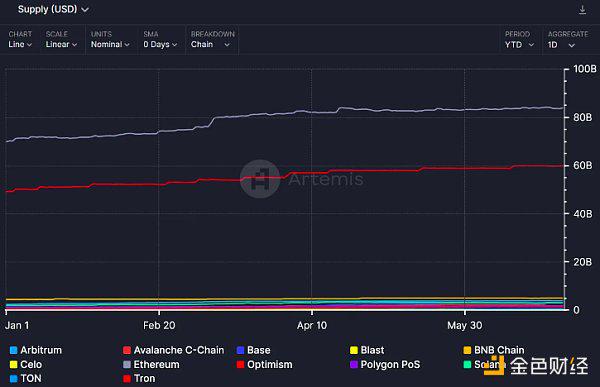Click the Optimism red legend icon
Screen dimensions: 600x387
(240, 364)
